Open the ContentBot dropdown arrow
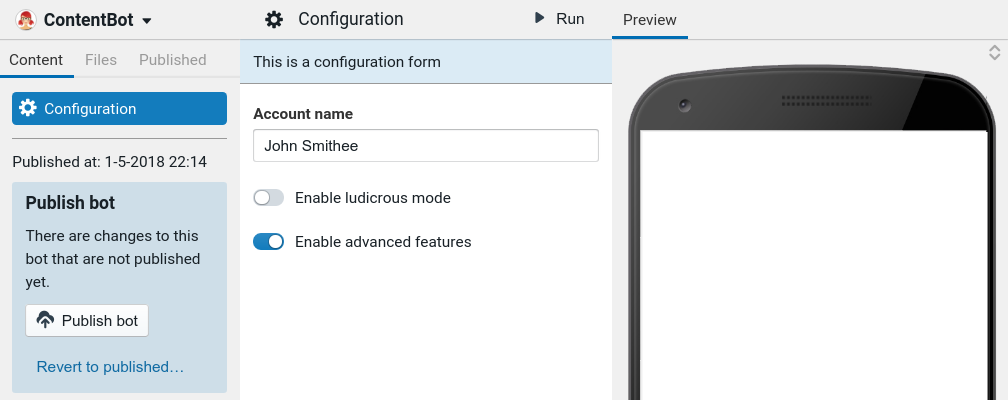Screen dimensions: 1008x400 [147, 21]
